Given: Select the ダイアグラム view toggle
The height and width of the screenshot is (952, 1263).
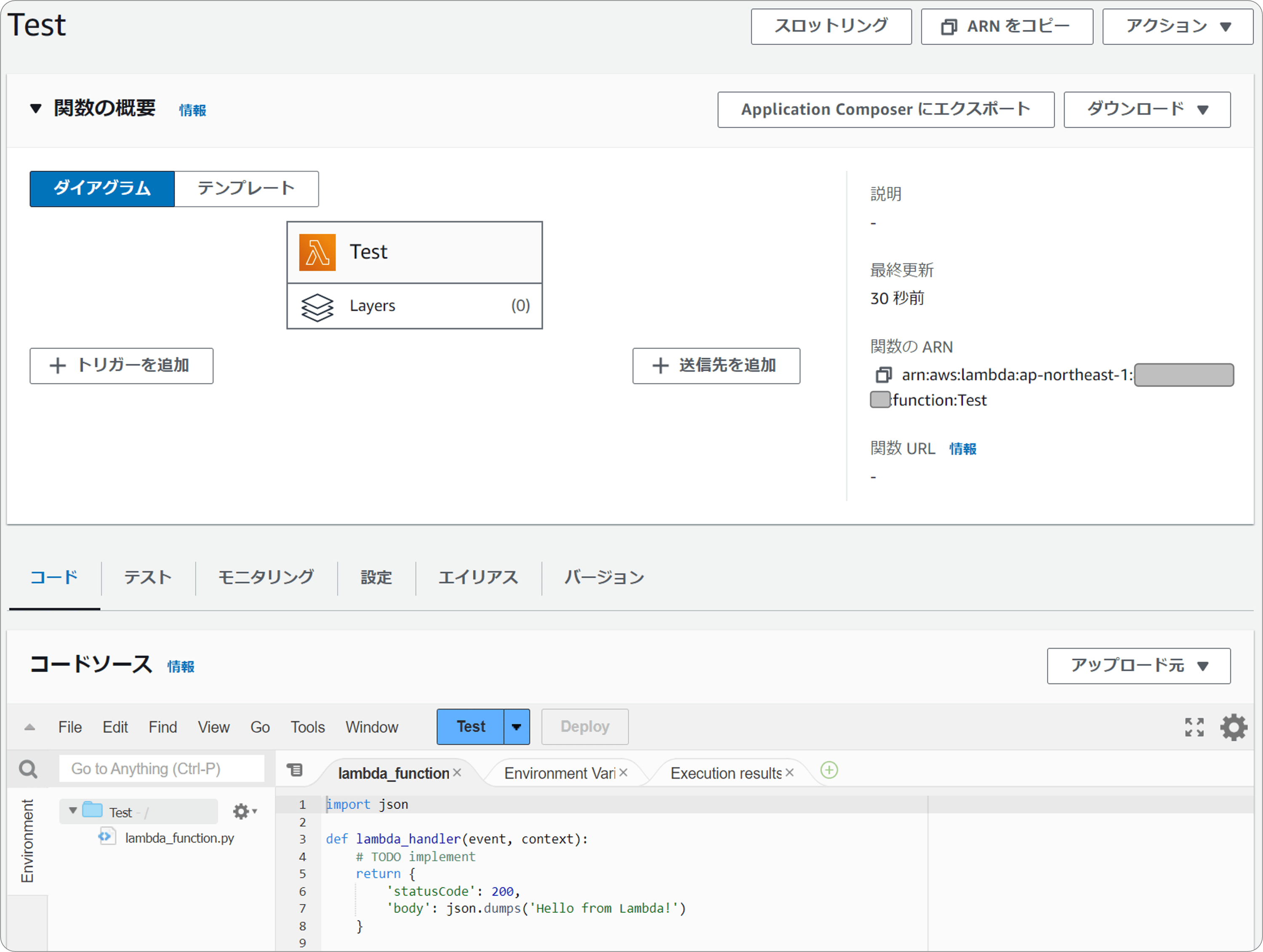Looking at the screenshot, I should [102, 189].
